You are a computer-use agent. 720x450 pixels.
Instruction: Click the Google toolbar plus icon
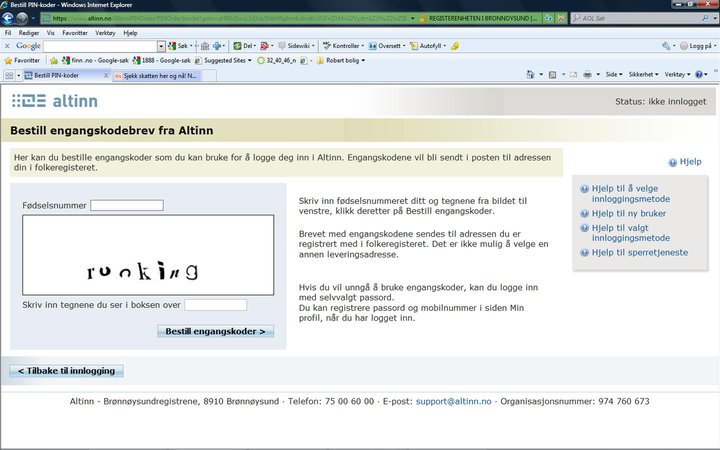[x=216, y=46]
